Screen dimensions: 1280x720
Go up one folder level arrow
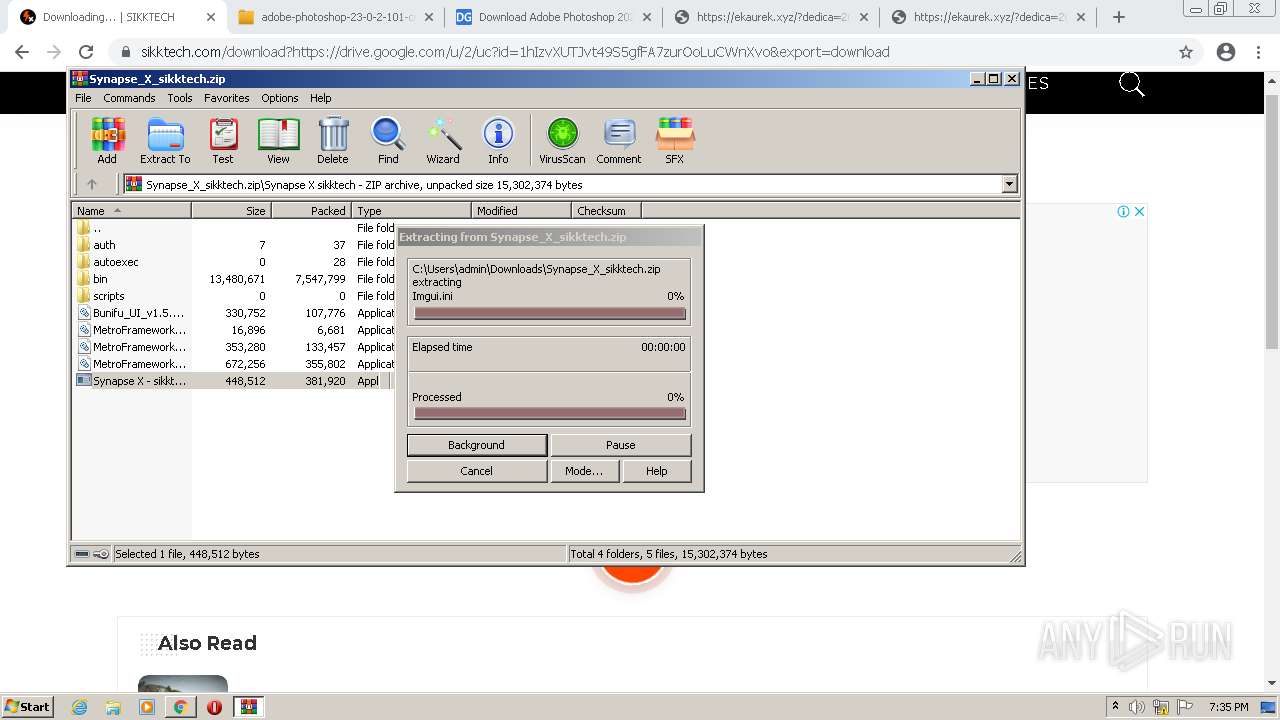[x=92, y=184]
